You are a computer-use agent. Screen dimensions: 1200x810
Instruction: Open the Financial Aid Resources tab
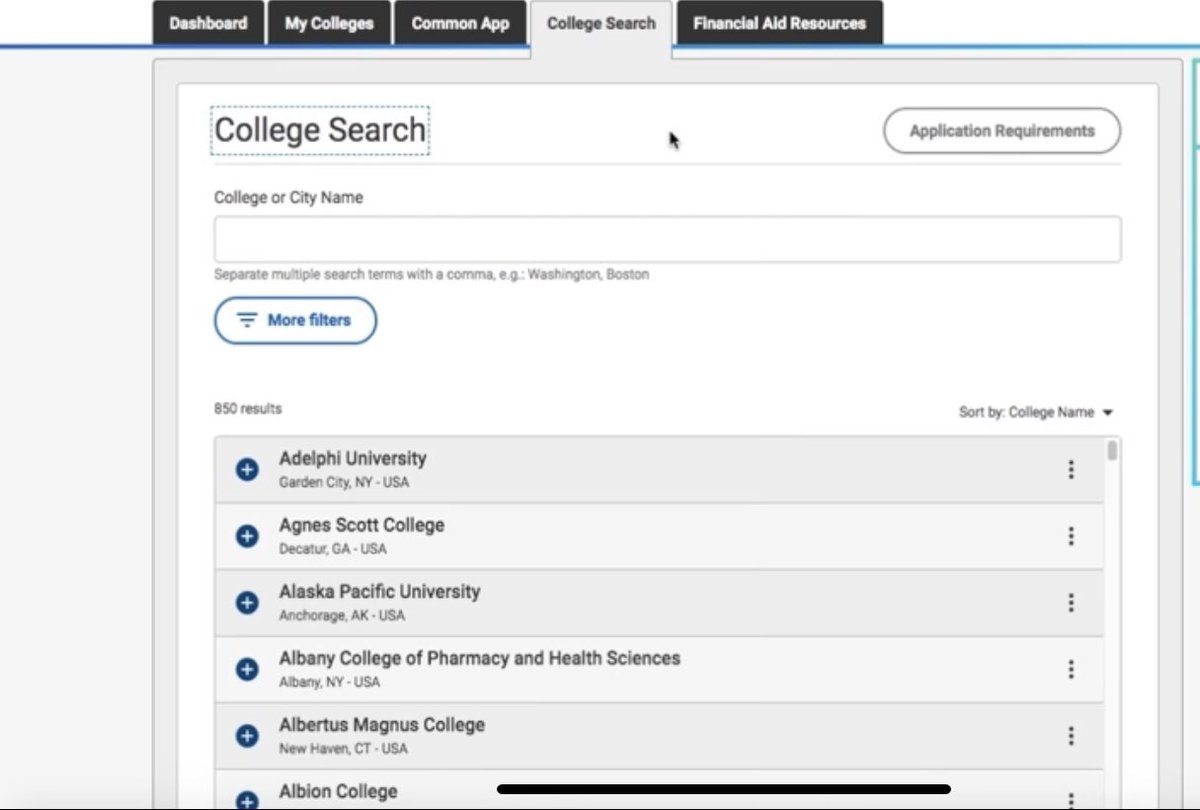click(x=779, y=23)
